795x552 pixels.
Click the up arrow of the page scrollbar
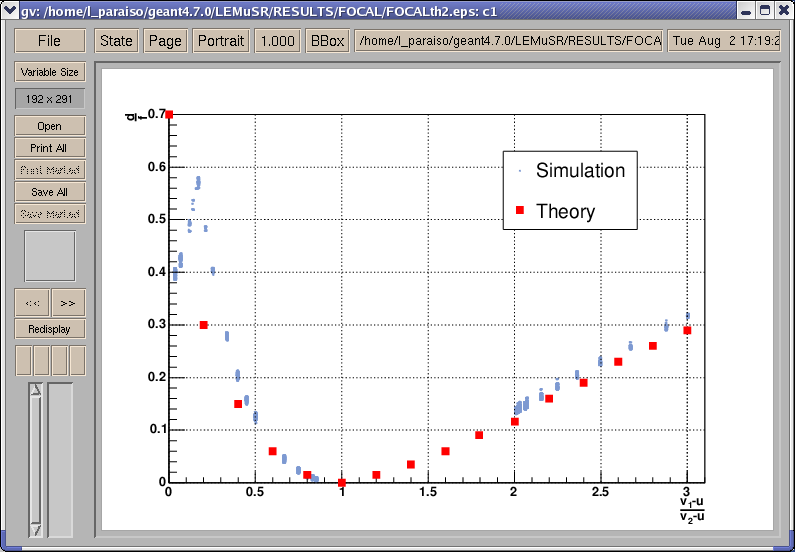click(x=35, y=391)
